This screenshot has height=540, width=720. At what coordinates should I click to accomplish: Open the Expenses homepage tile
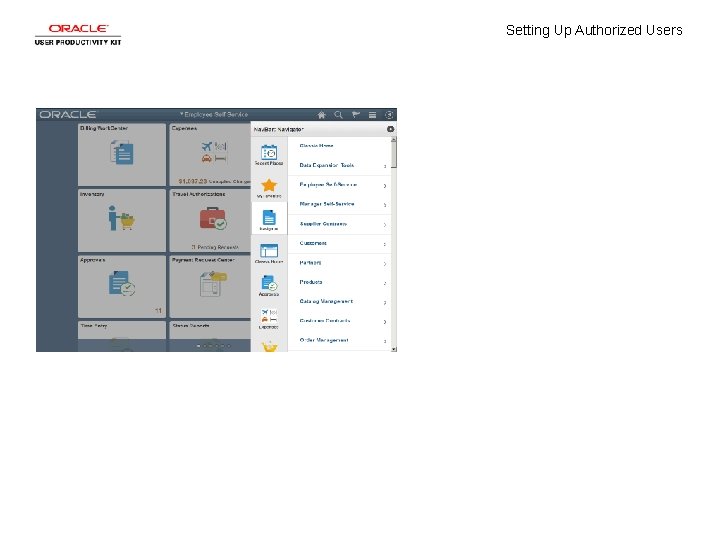coord(210,154)
